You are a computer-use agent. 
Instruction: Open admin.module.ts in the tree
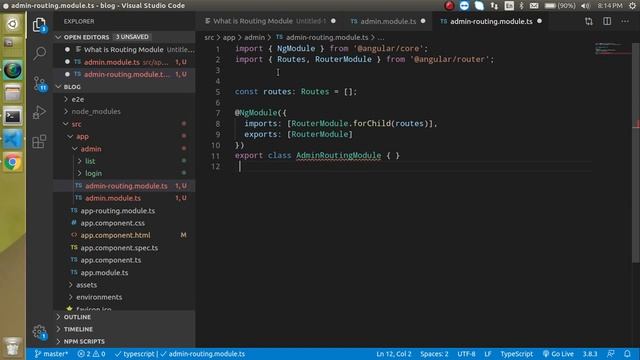point(124,198)
